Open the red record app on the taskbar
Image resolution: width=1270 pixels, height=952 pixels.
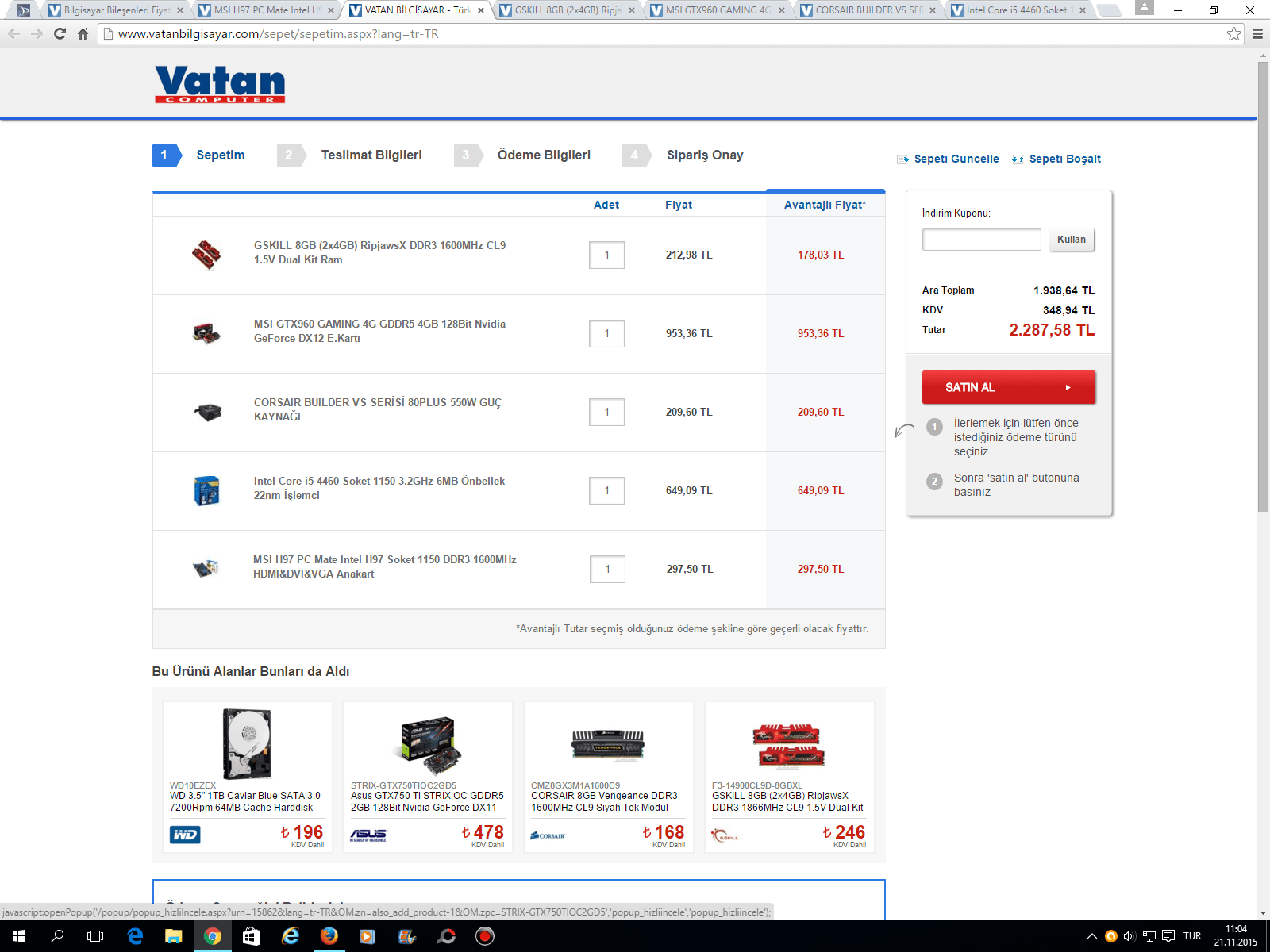click(x=485, y=936)
